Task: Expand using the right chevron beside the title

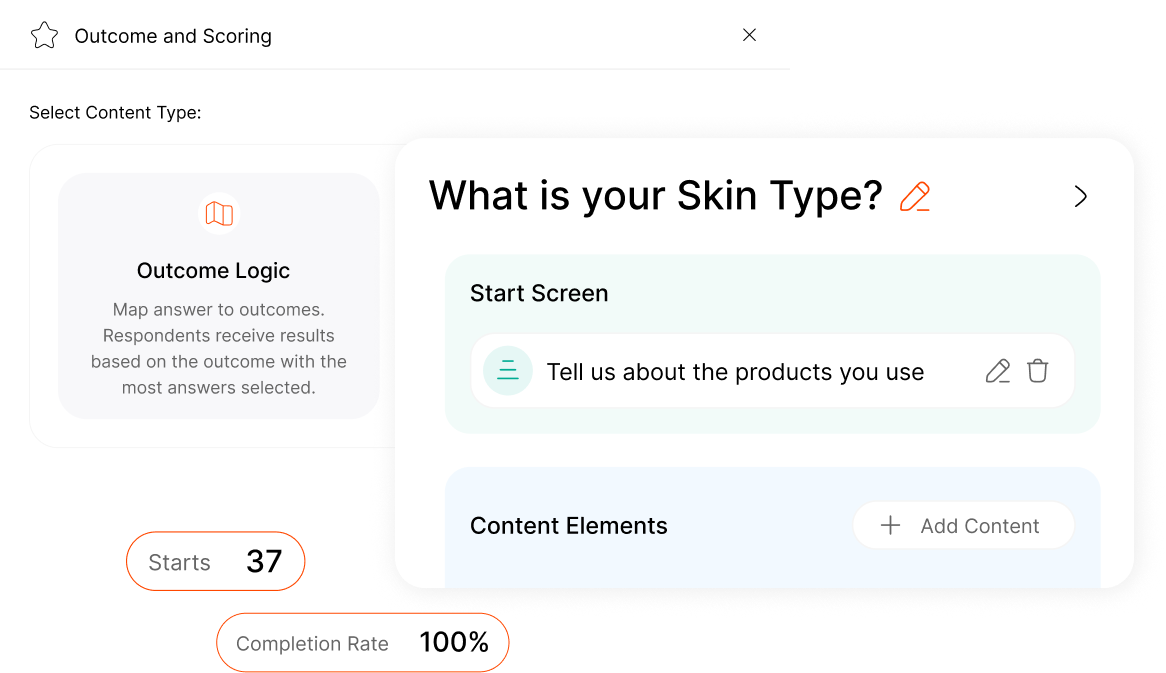Action: tap(1080, 196)
